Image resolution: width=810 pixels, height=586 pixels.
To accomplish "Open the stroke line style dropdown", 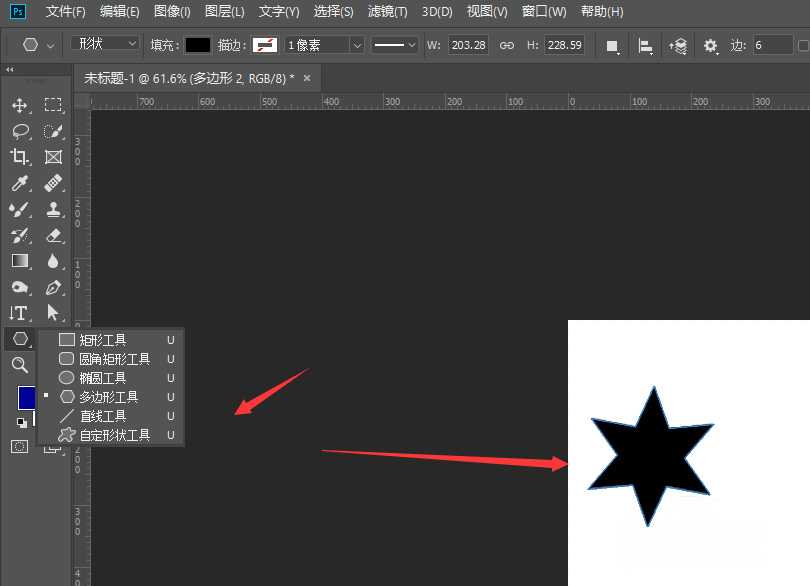I will [x=395, y=45].
